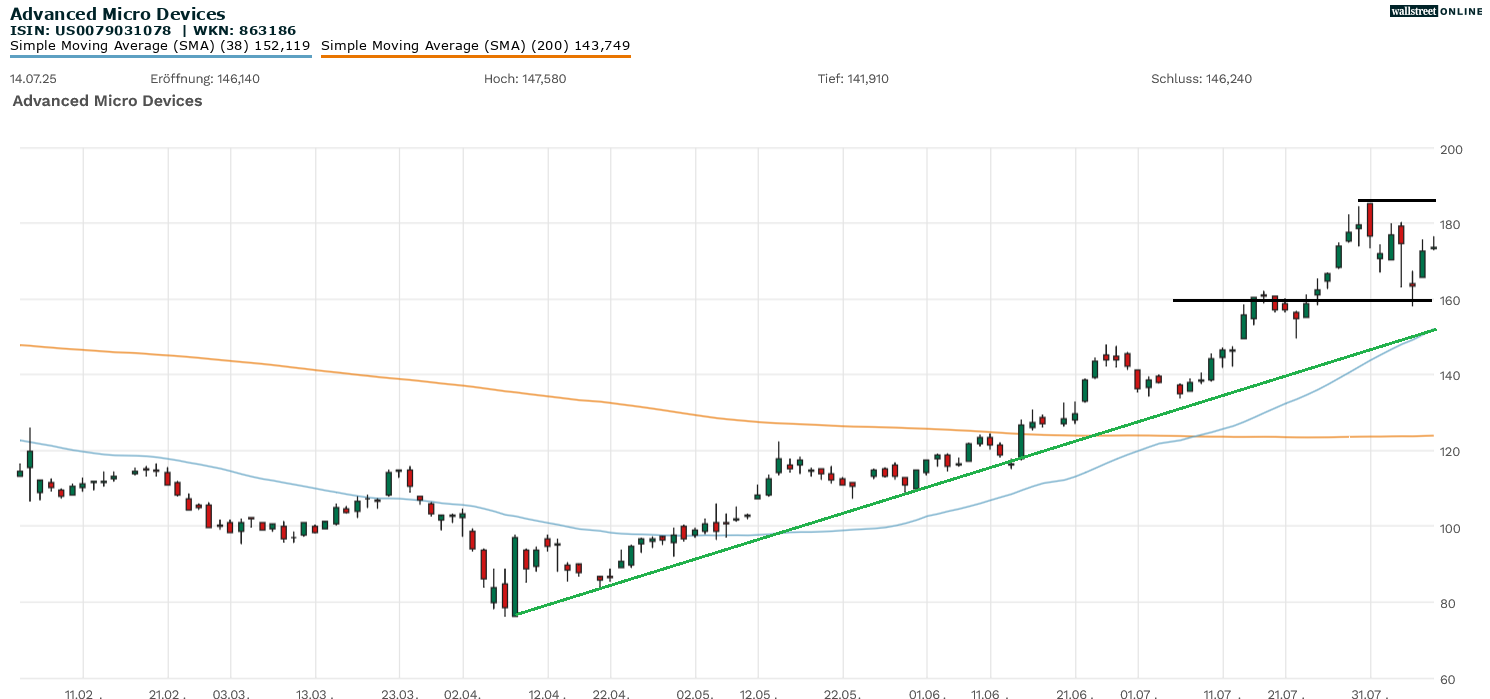The width and height of the screenshot is (1490, 699).
Task: Click the SMA (200) 143,749 legend label
Action: click(x=476, y=46)
